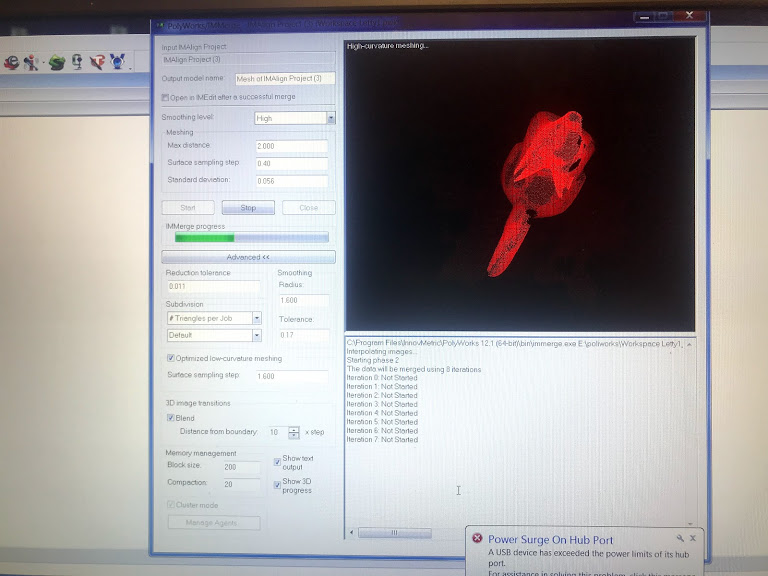Click the Input IMAlign Project field
This screenshot has width=768, height=576.
tap(248, 59)
